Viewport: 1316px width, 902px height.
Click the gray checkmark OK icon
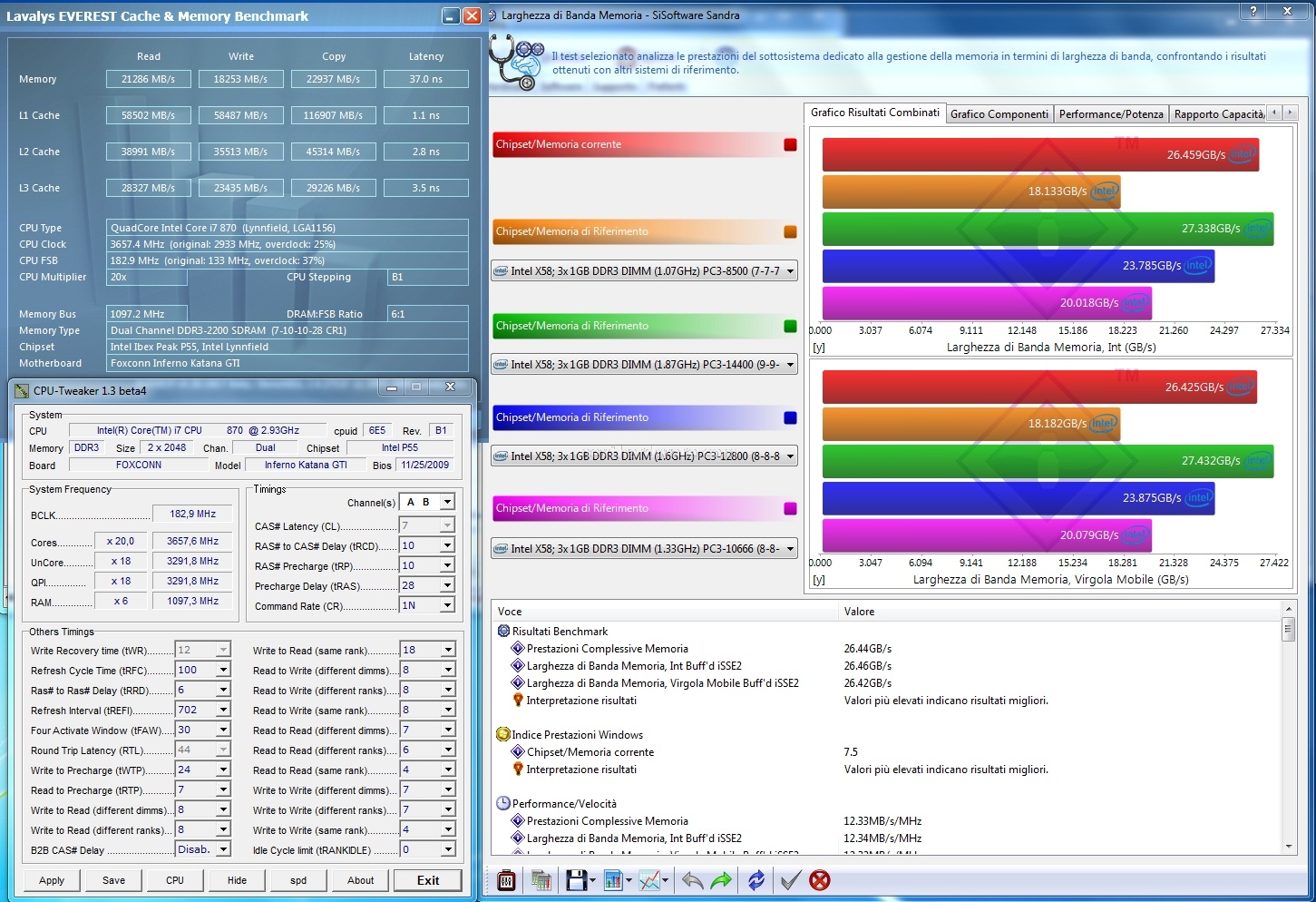click(791, 880)
